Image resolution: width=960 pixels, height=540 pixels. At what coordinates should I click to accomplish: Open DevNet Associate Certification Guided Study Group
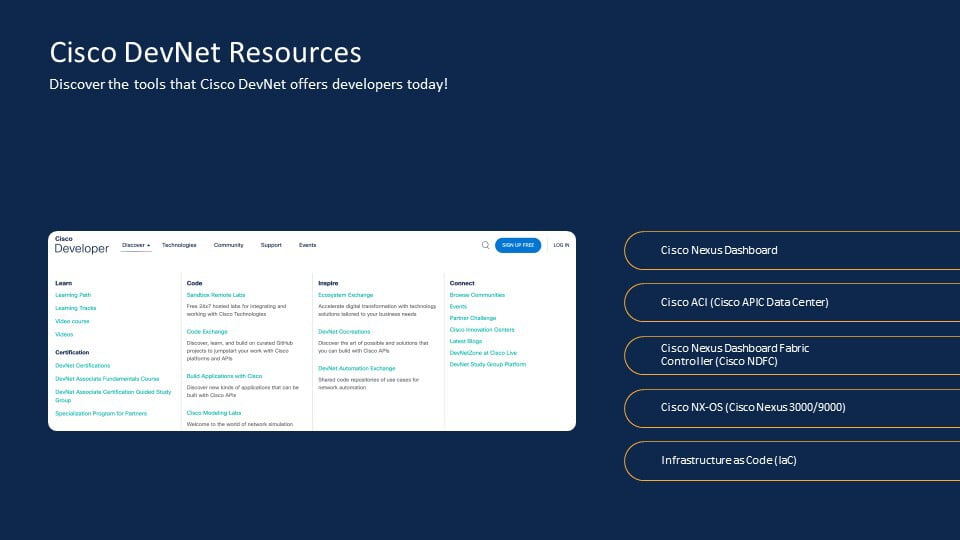[x=113, y=396]
